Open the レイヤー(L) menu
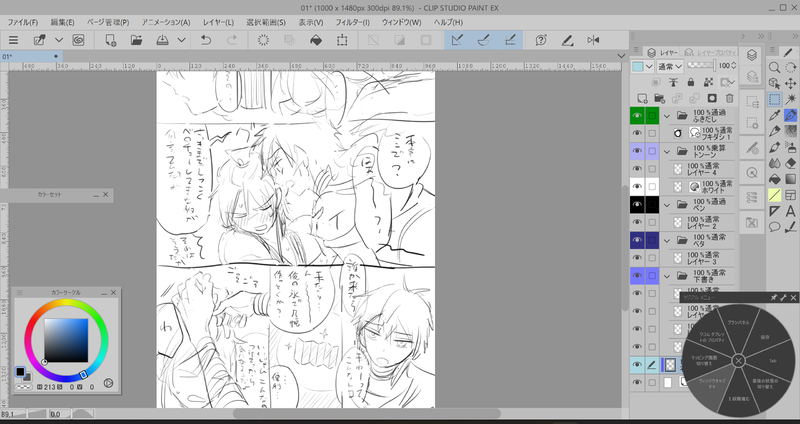 point(218,22)
